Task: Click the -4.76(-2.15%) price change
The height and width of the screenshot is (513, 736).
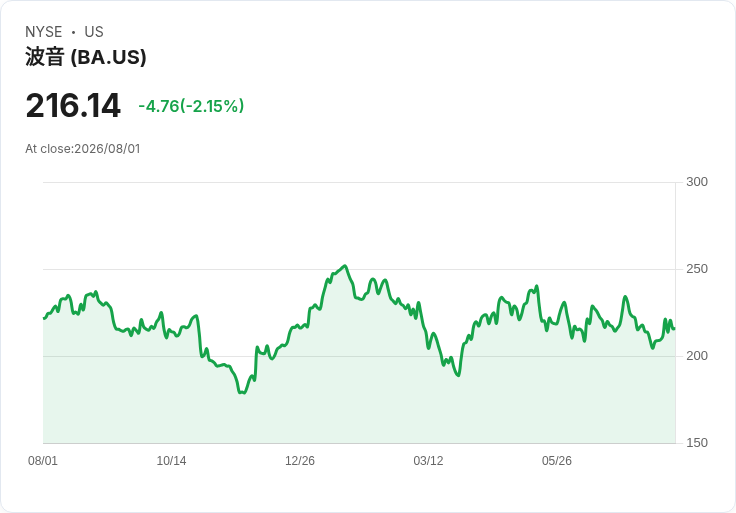Action: tap(191, 106)
